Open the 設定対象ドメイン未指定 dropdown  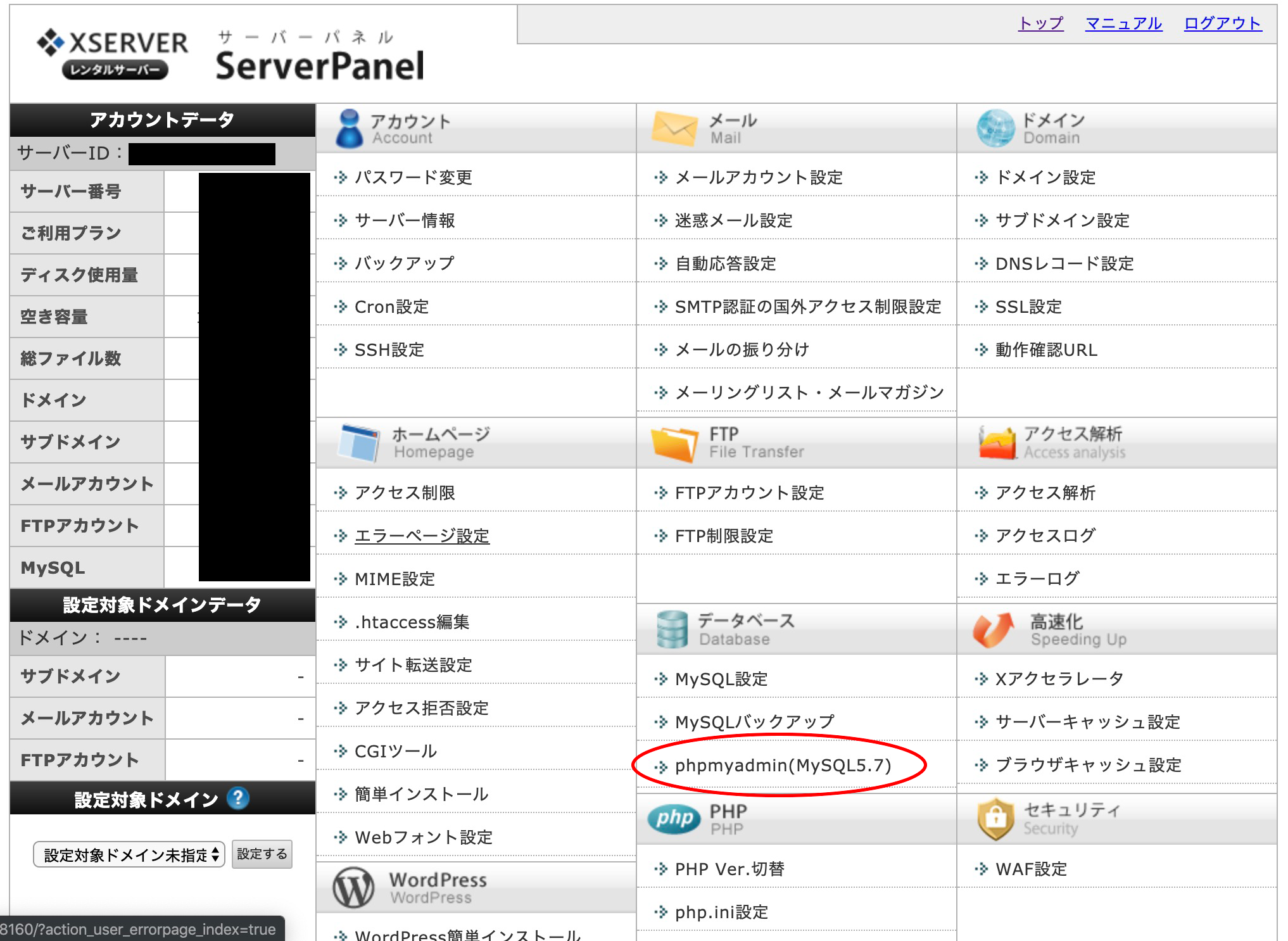(130, 854)
